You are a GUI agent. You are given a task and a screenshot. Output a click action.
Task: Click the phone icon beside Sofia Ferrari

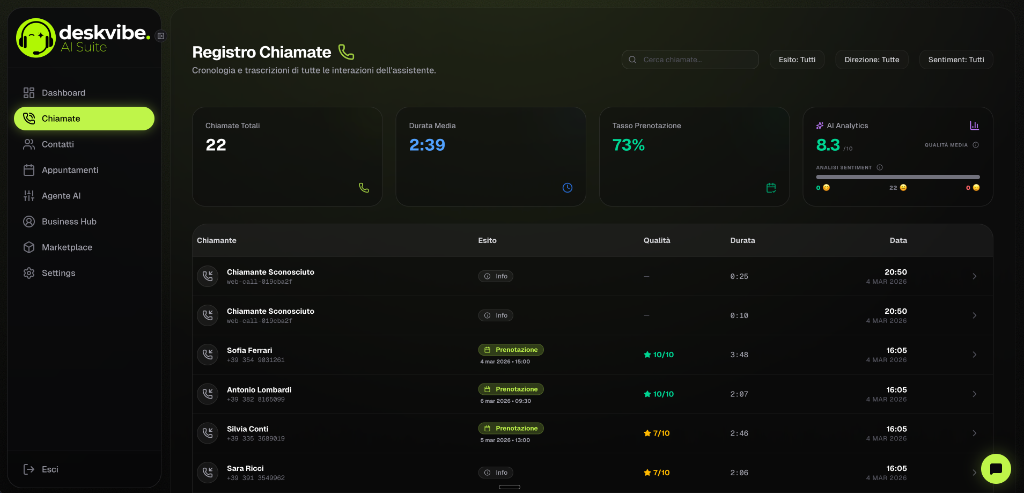pos(208,354)
